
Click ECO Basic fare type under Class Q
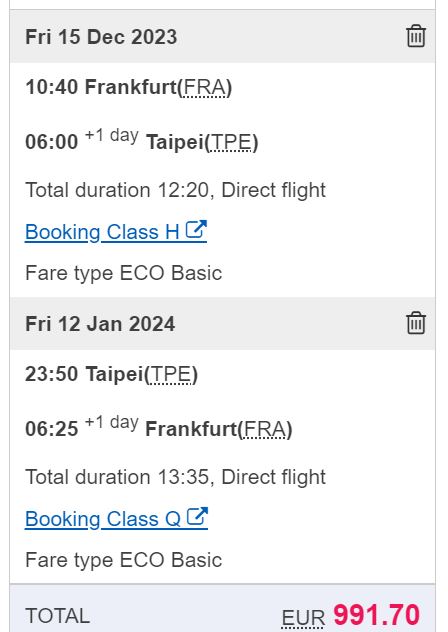pos(171,560)
